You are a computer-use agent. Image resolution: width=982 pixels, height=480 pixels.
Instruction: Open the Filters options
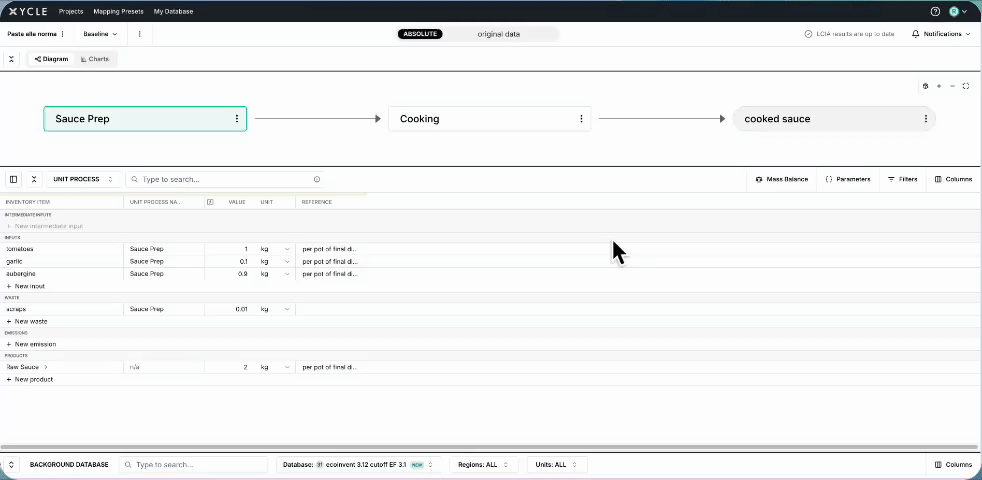tap(902, 179)
